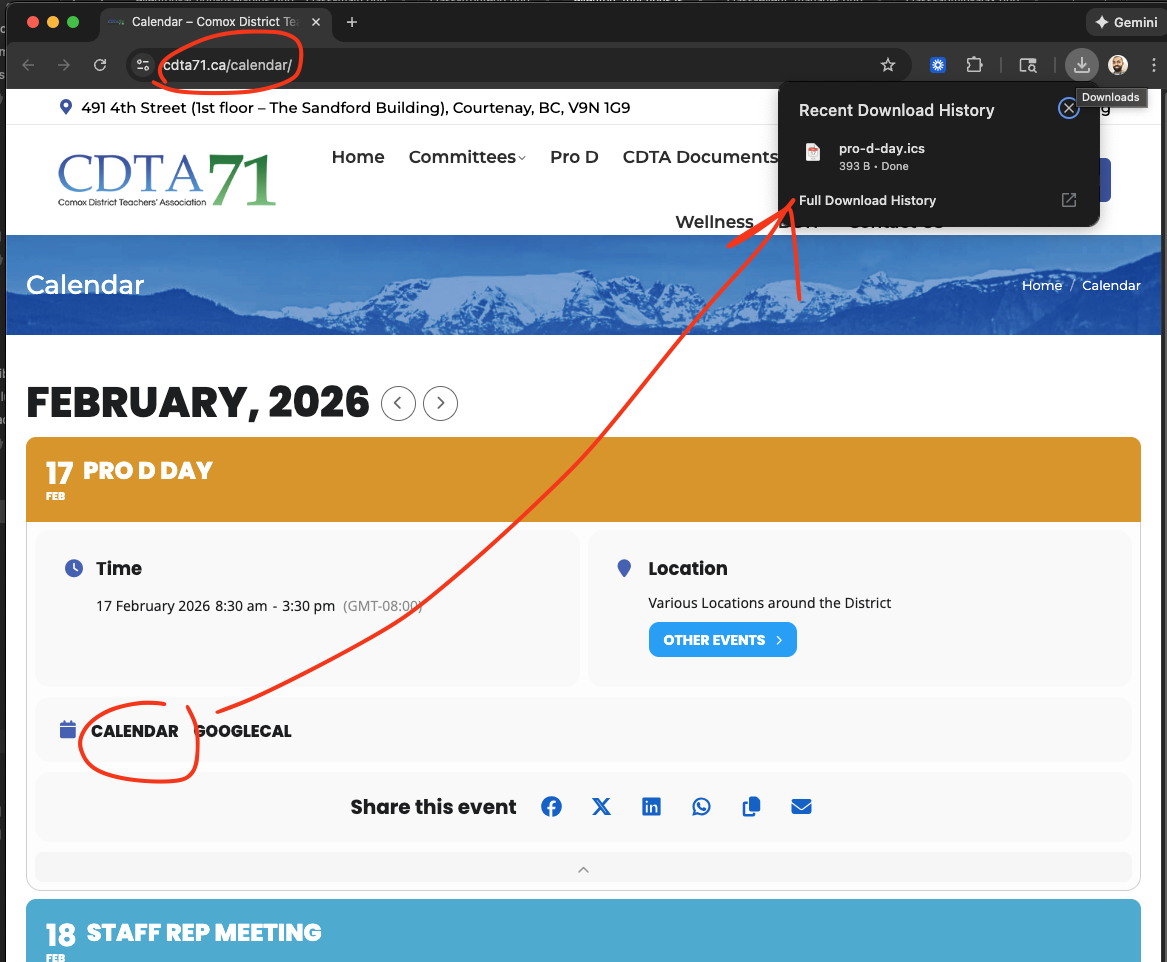Open Downloads toolbar icon
The image size is (1167, 962).
coord(1081,65)
